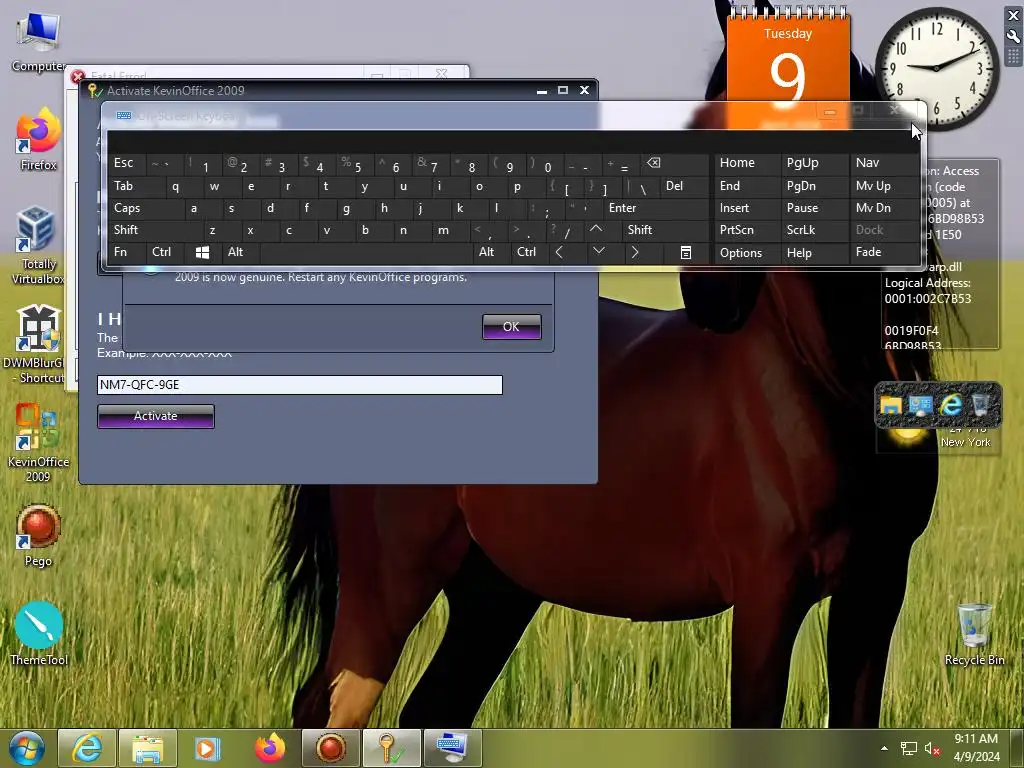Show hidden tray icons arrow
Image resolution: width=1024 pixels, height=768 pixels.
884,748
